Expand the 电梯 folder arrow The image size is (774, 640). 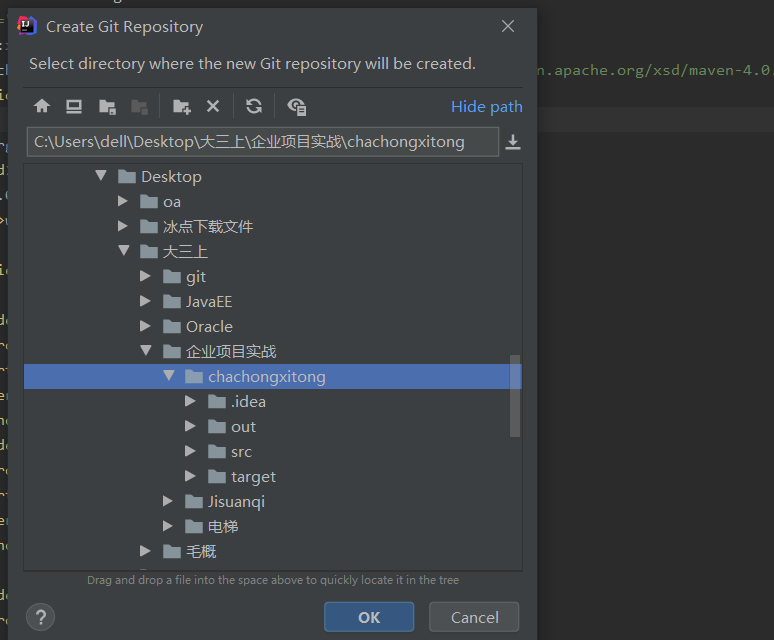tap(168, 526)
